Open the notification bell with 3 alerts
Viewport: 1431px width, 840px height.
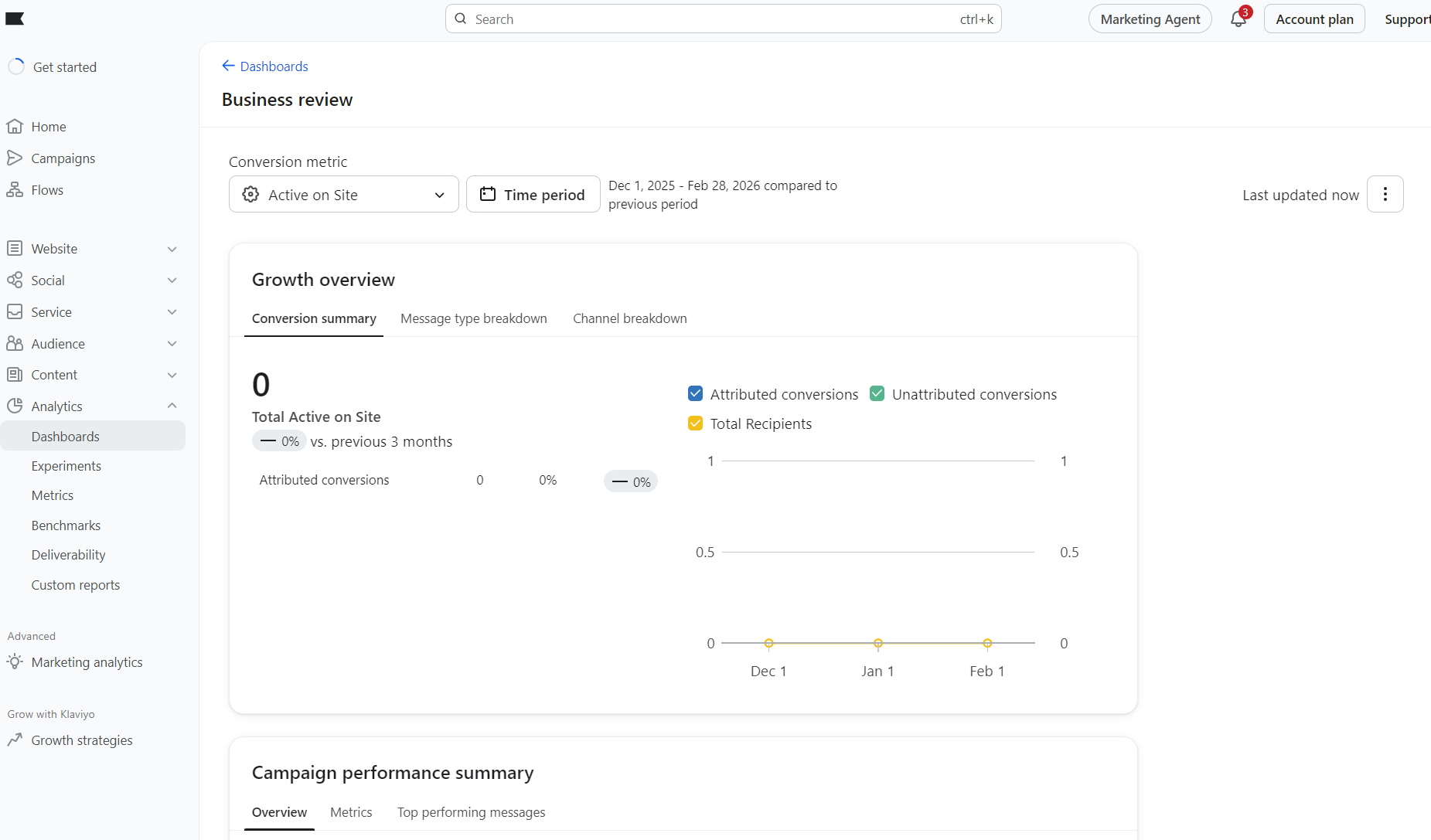click(1237, 19)
